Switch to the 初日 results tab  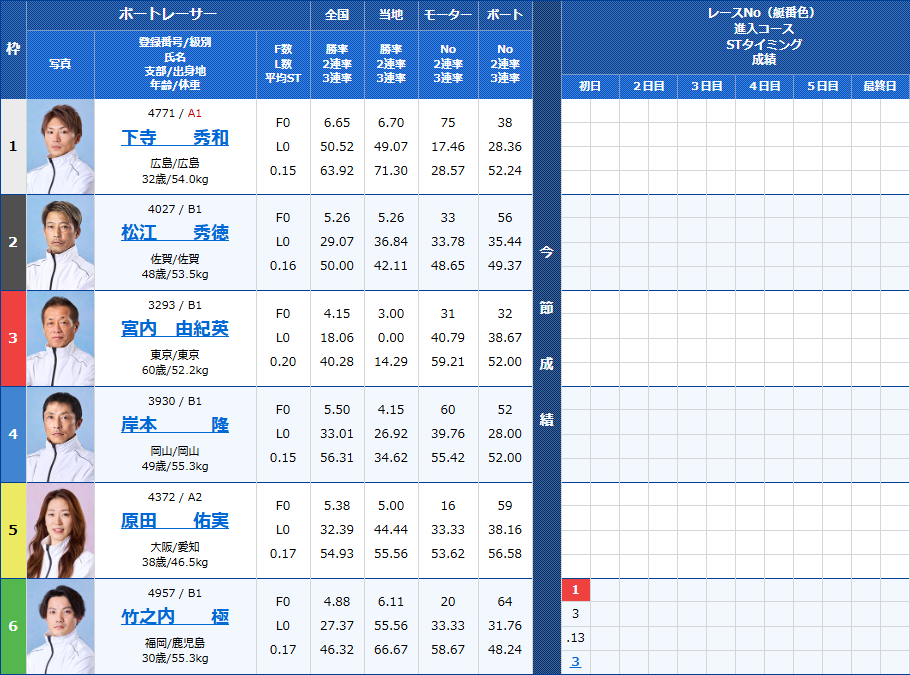(588, 86)
